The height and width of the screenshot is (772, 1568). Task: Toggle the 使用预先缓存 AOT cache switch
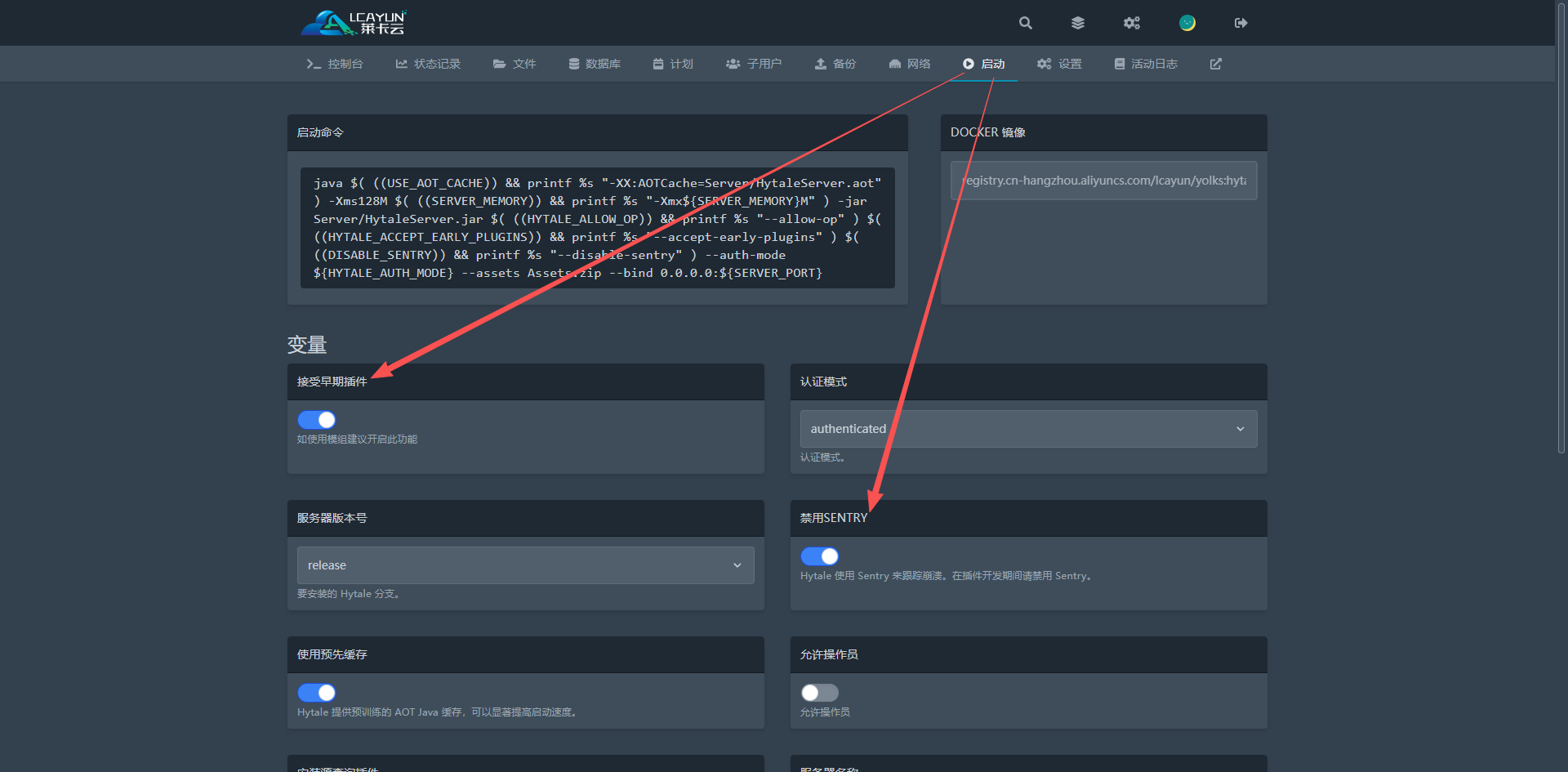click(x=317, y=693)
